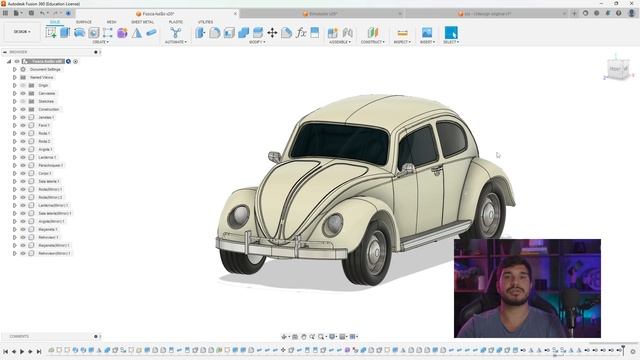
Task: Expand the Named Views node
Action: [15, 77]
